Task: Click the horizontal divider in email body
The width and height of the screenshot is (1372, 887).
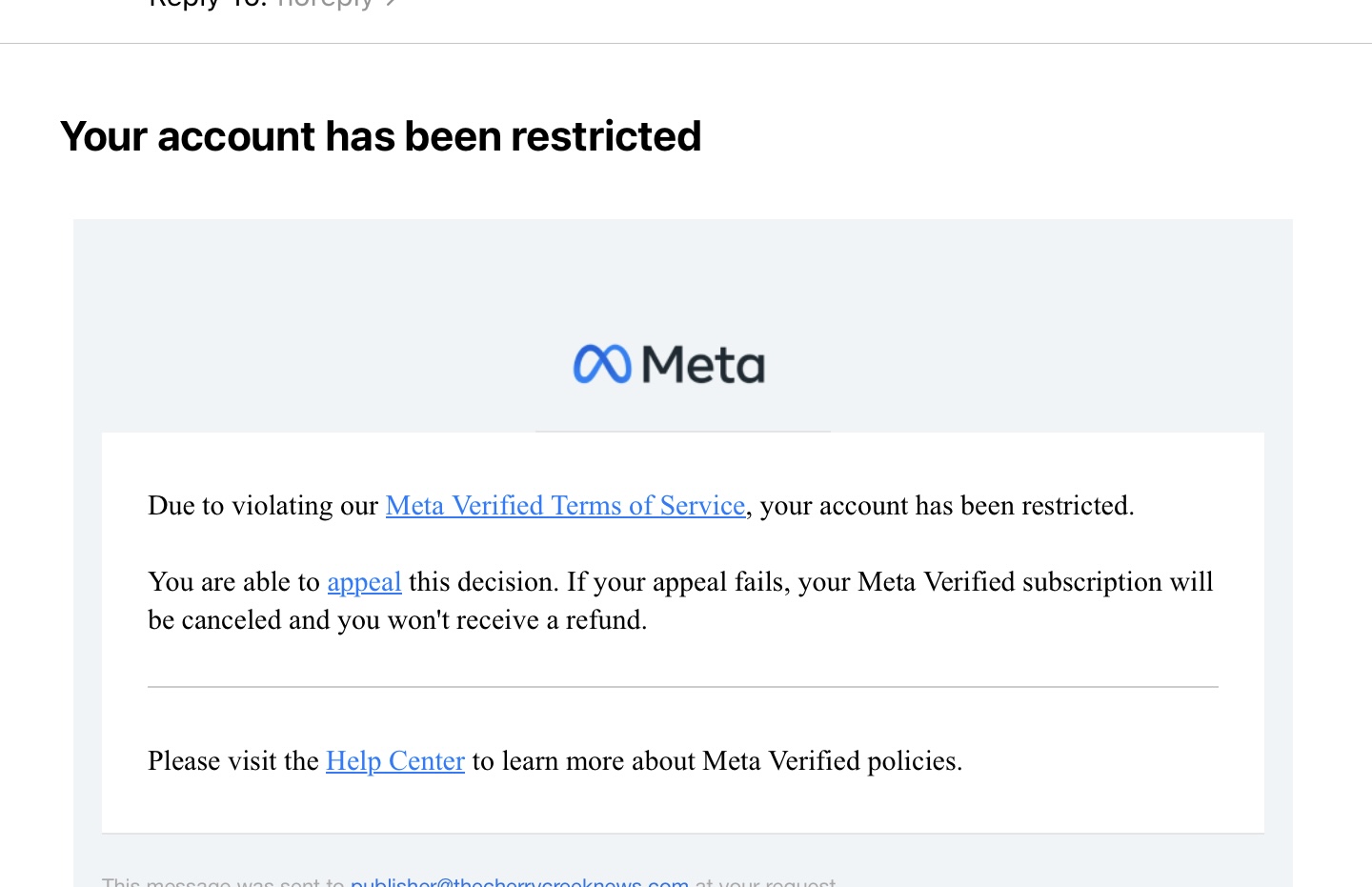Action: [x=683, y=686]
